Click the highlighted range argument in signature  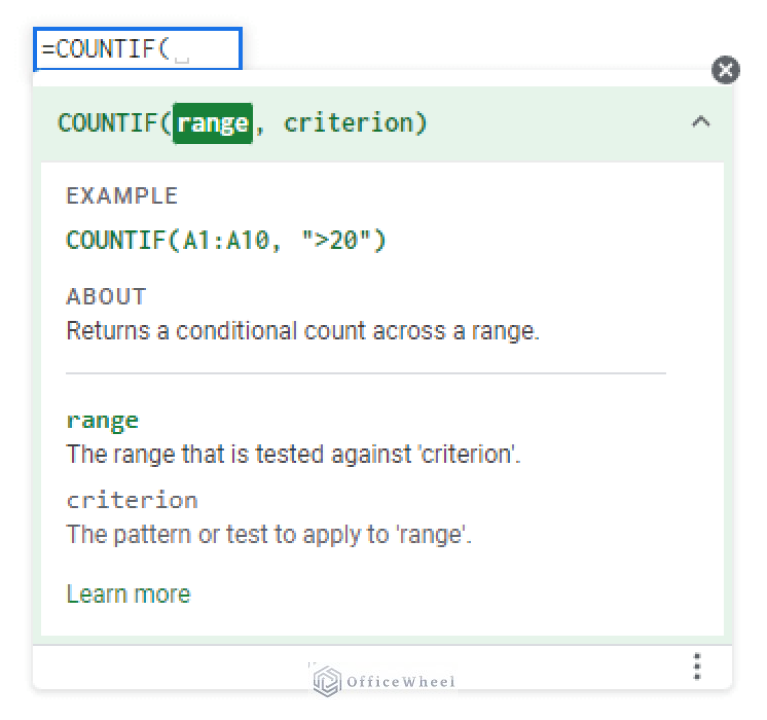pos(212,123)
